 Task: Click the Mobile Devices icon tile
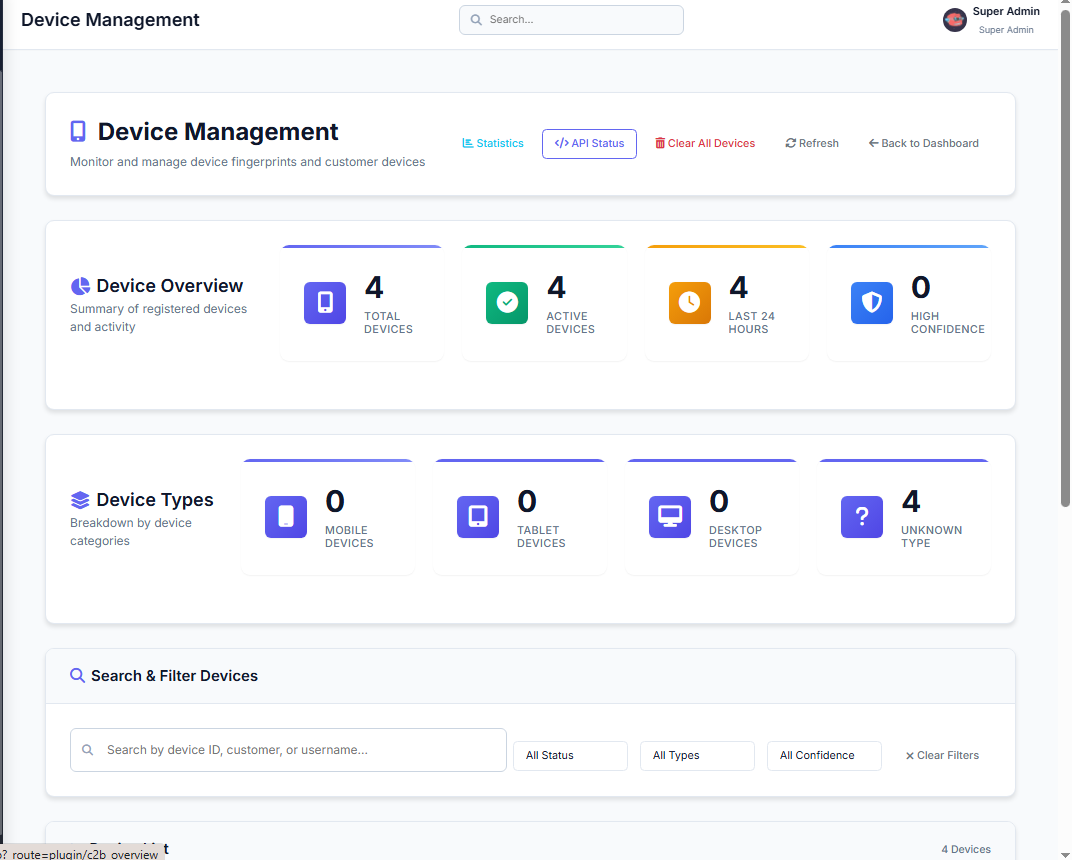point(286,517)
